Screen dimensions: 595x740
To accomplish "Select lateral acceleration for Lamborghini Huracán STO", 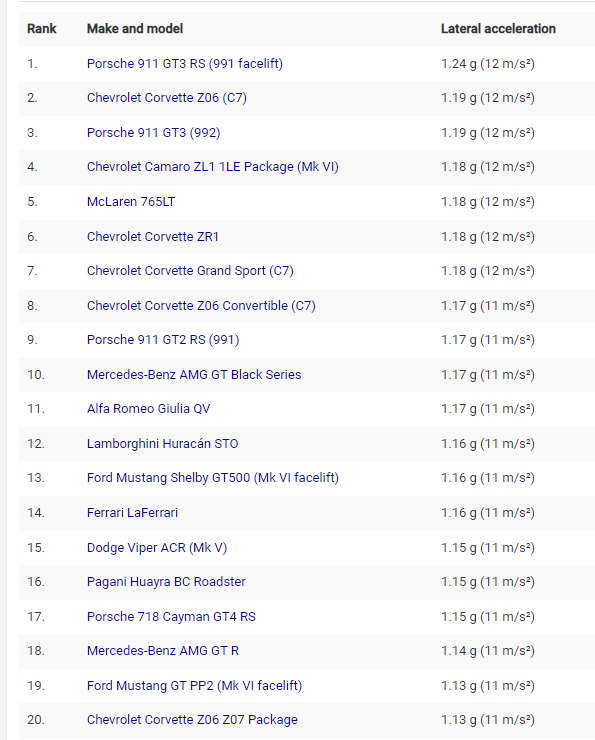I will tap(488, 444).
